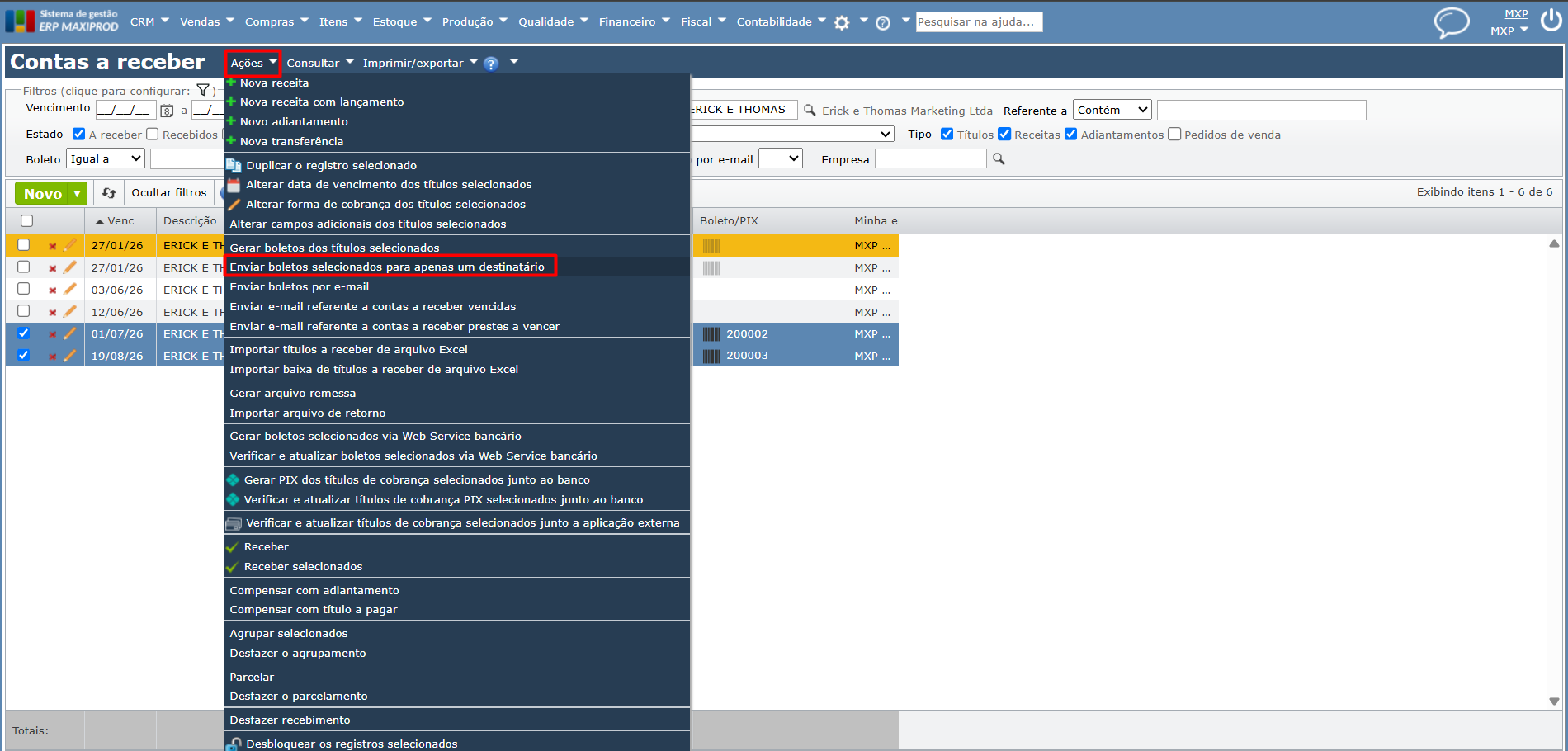Image resolution: width=1568 pixels, height=751 pixels.
Task: Open the chat speech bubble icon
Action: (1452, 21)
